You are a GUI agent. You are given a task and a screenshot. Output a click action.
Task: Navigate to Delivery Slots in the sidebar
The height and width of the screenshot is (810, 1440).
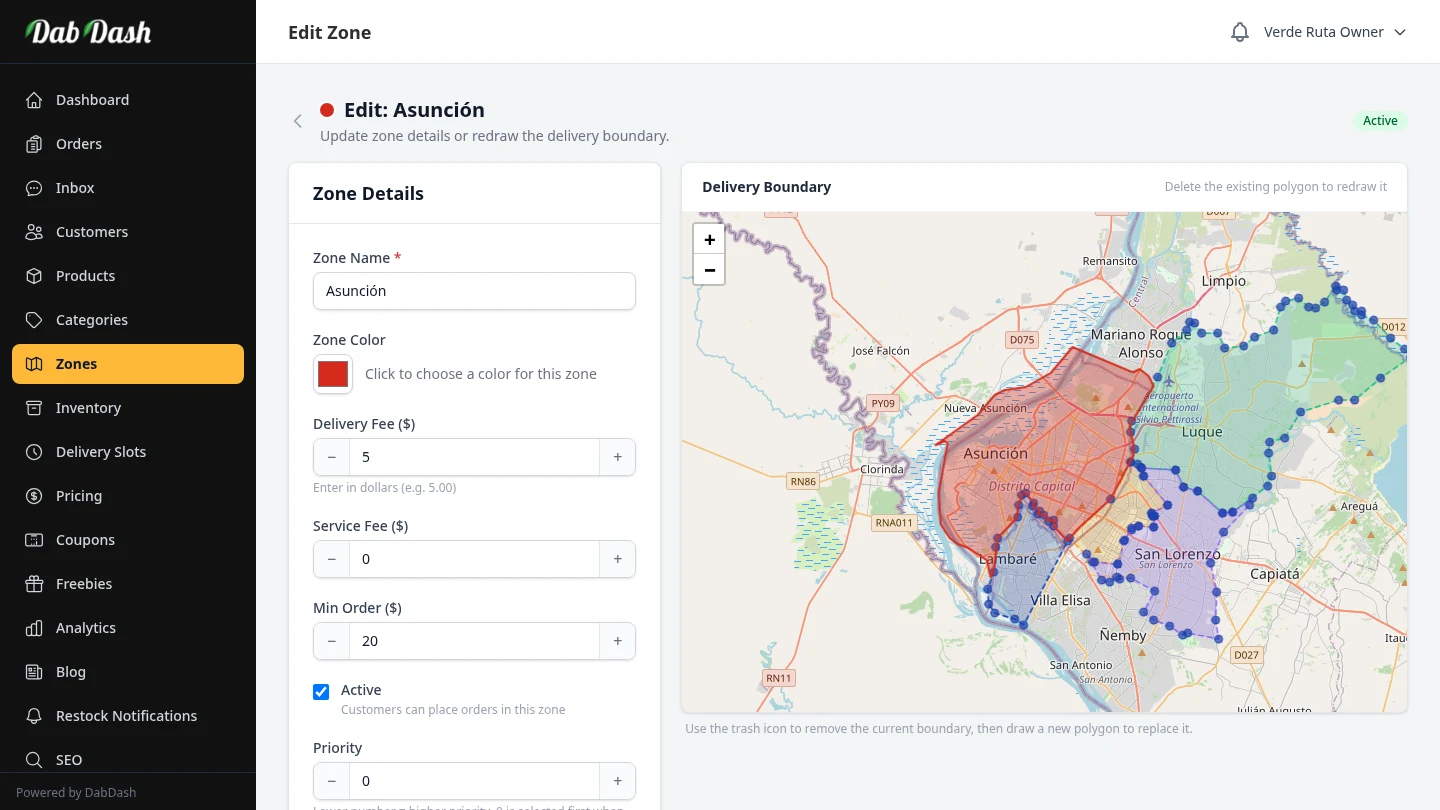pos(101,452)
